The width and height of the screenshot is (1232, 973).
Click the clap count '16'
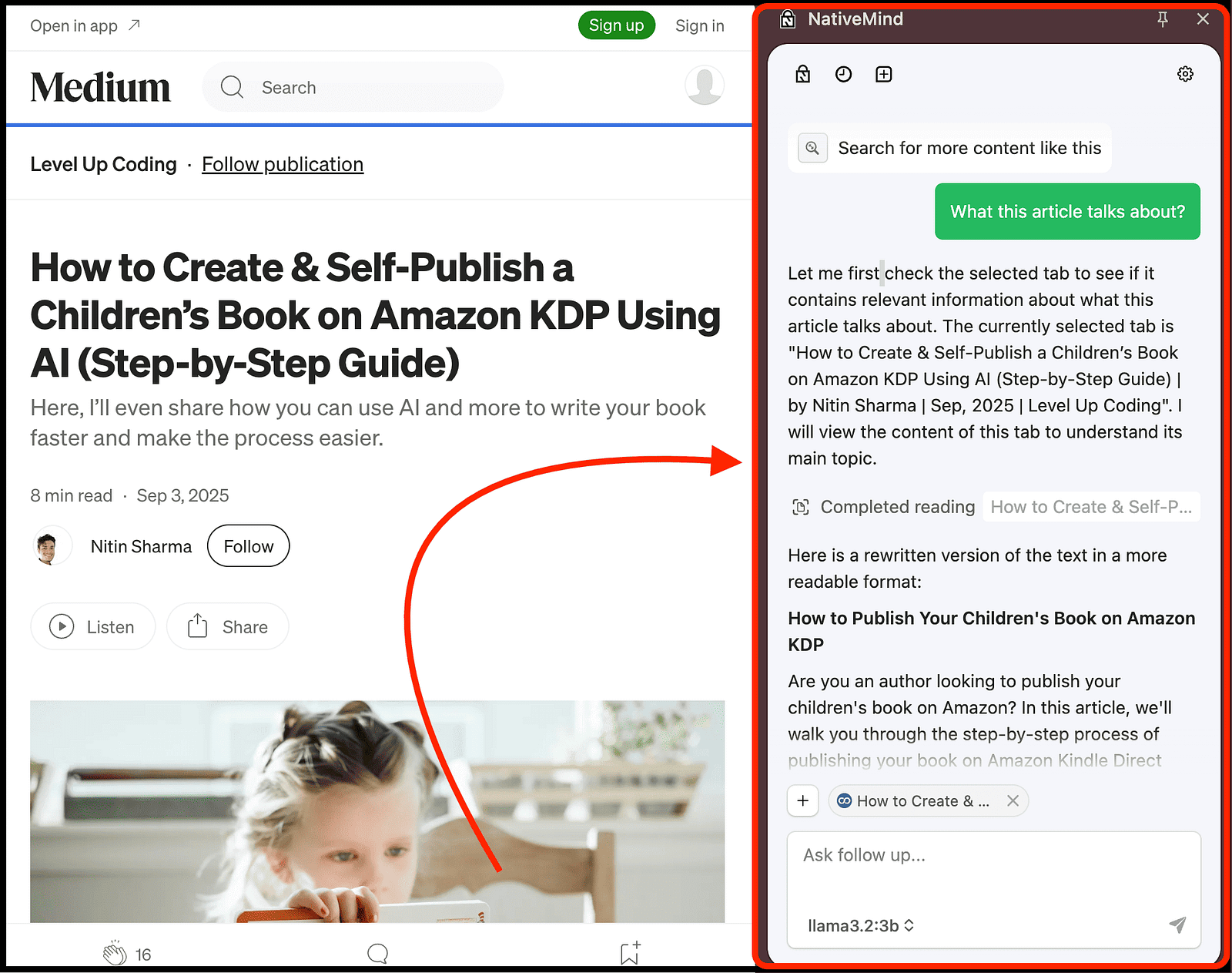[x=143, y=955]
